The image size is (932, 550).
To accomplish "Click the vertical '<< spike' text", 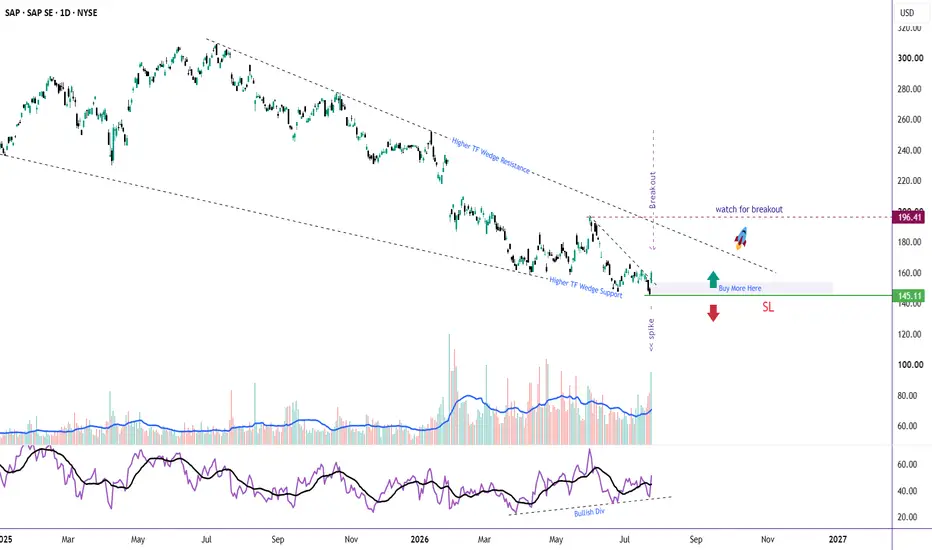I will 651,335.
